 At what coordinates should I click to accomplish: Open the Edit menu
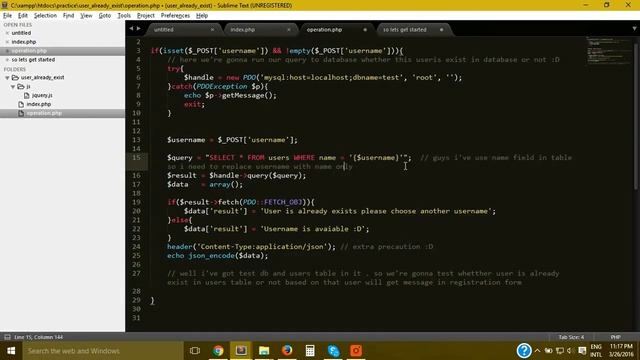tap(22, 16)
